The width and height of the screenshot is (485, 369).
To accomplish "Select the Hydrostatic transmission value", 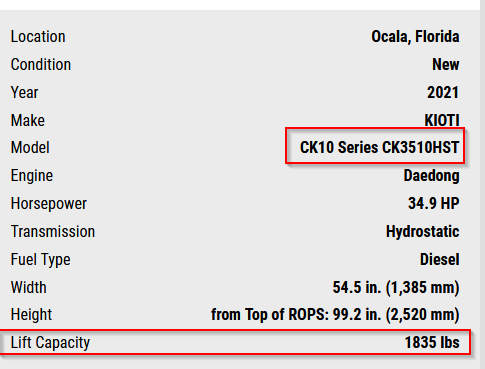I will [x=423, y=231].
